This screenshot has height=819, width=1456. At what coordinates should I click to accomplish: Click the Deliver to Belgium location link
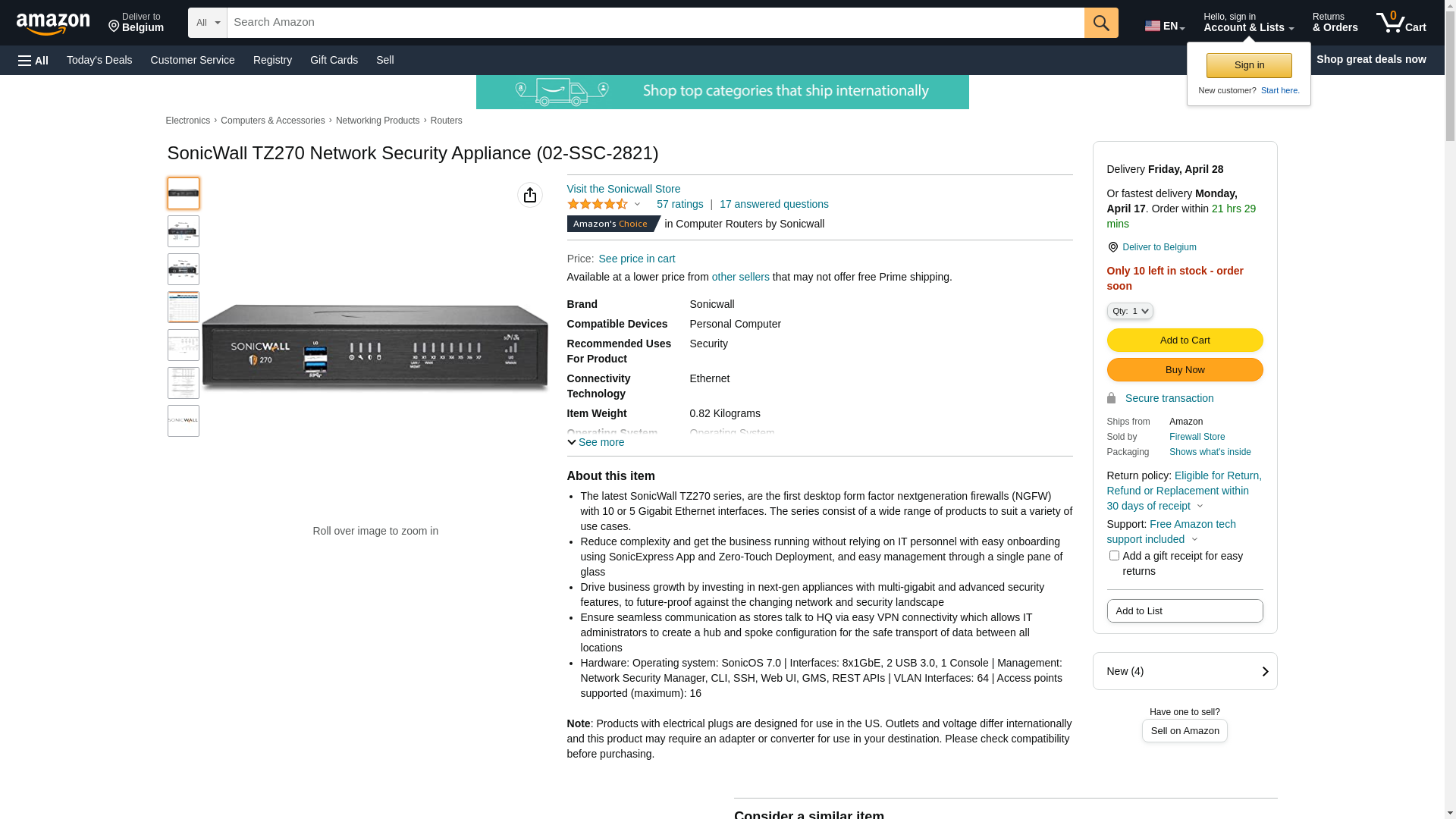click(x=1159, y=247)
